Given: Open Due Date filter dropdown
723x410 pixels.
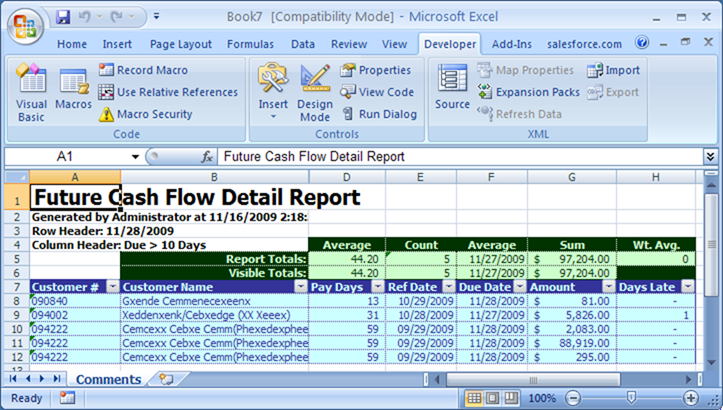Looking at the screenshot, I should click(520, 287).
